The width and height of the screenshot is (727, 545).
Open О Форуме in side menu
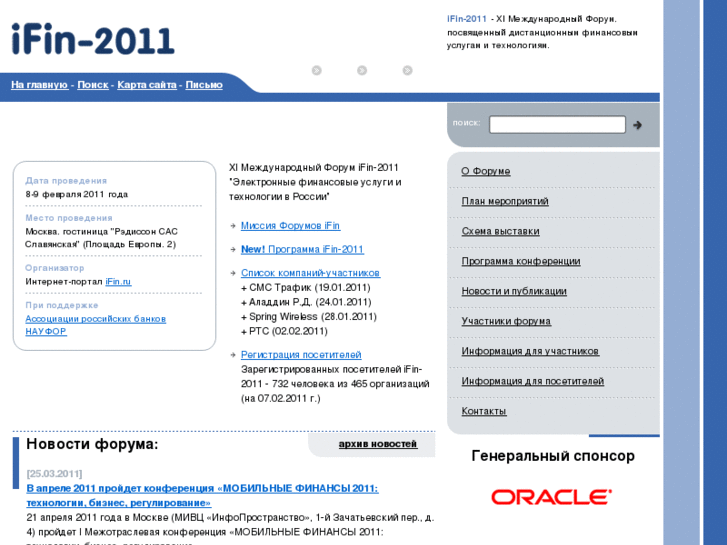(485, 171)
